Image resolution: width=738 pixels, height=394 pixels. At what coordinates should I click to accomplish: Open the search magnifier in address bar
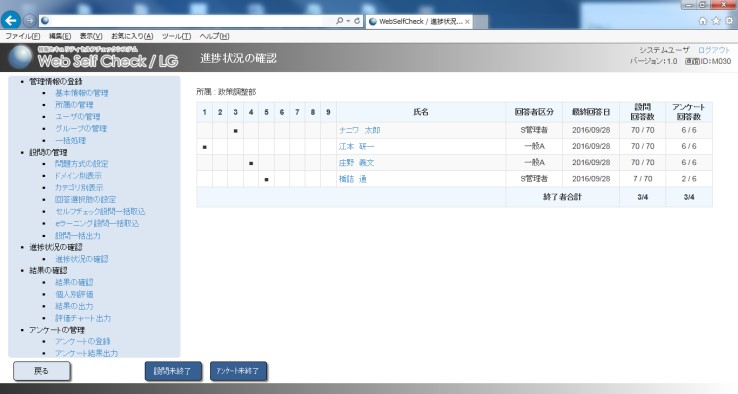(339, 21)
